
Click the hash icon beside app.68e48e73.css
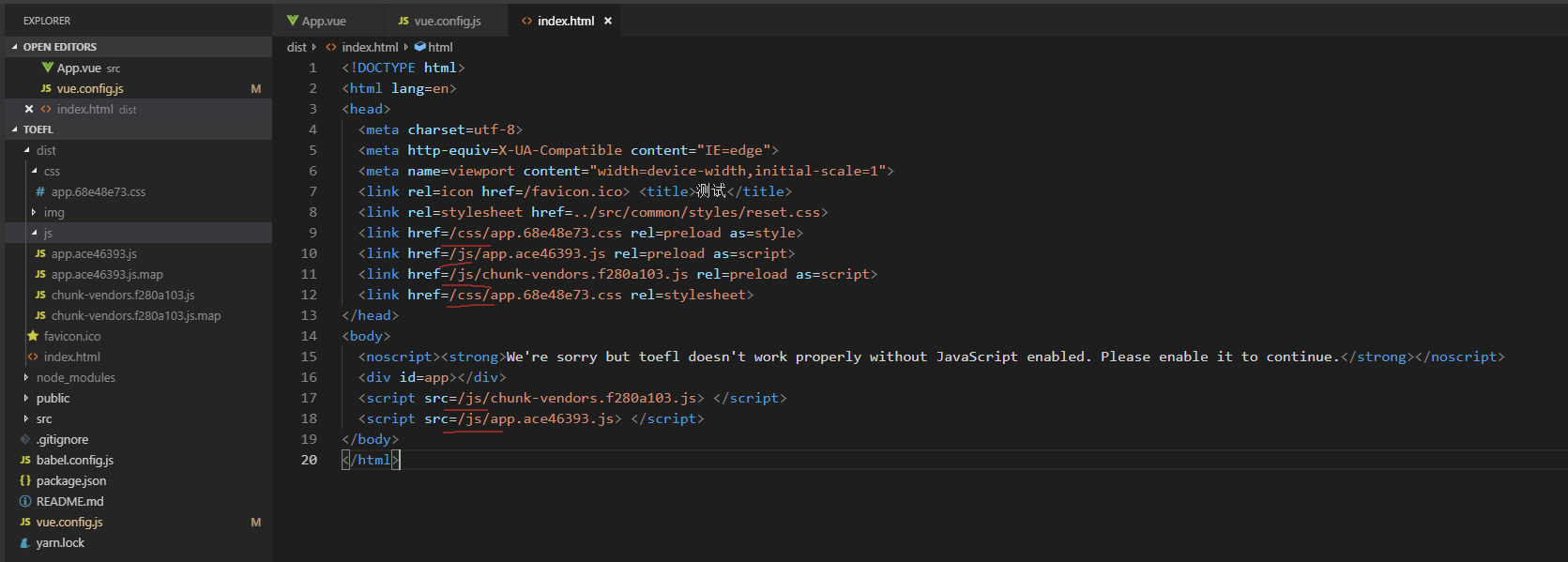[x=40, y=191]
